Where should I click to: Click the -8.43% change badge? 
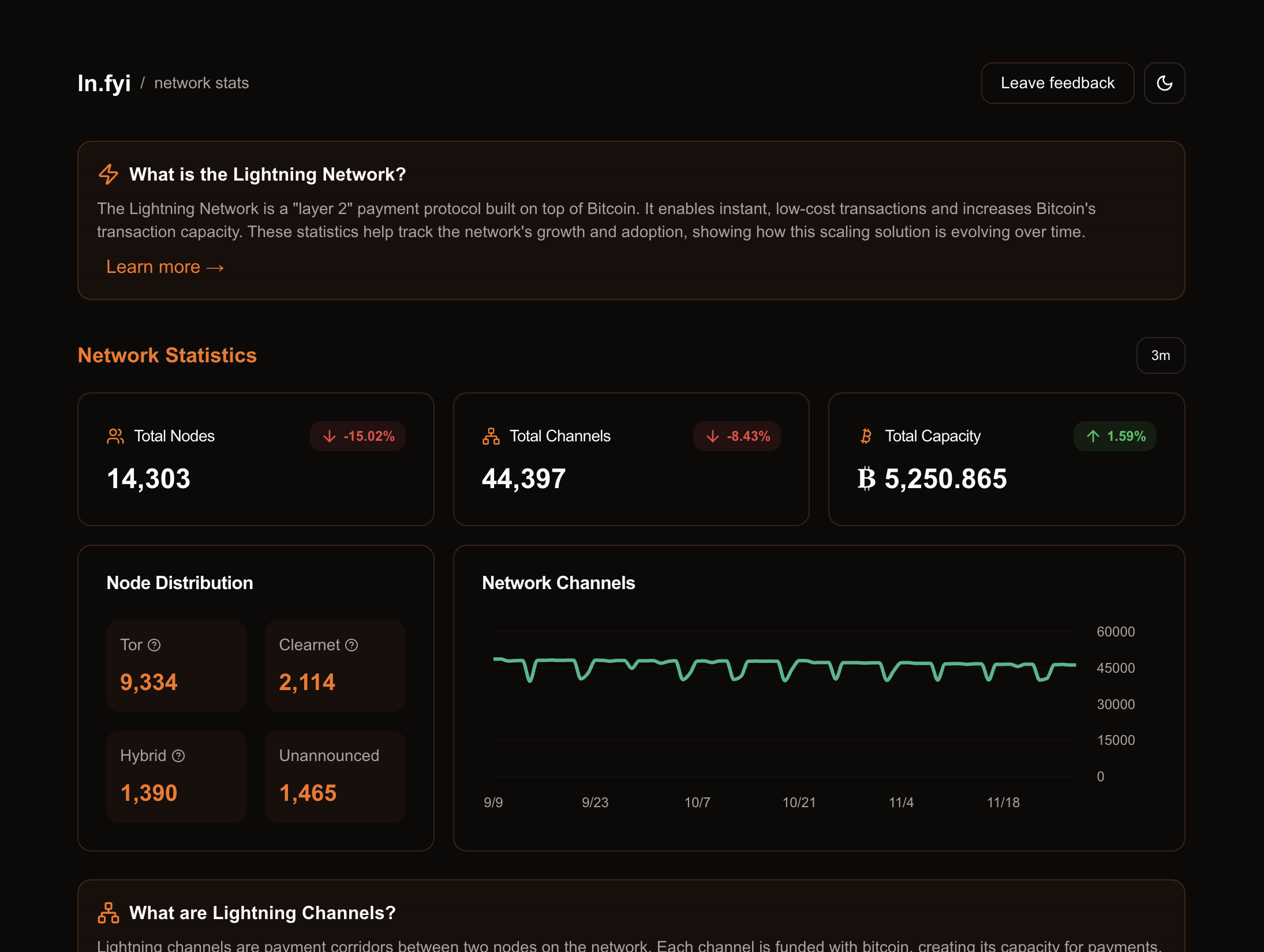click(737, 436)
